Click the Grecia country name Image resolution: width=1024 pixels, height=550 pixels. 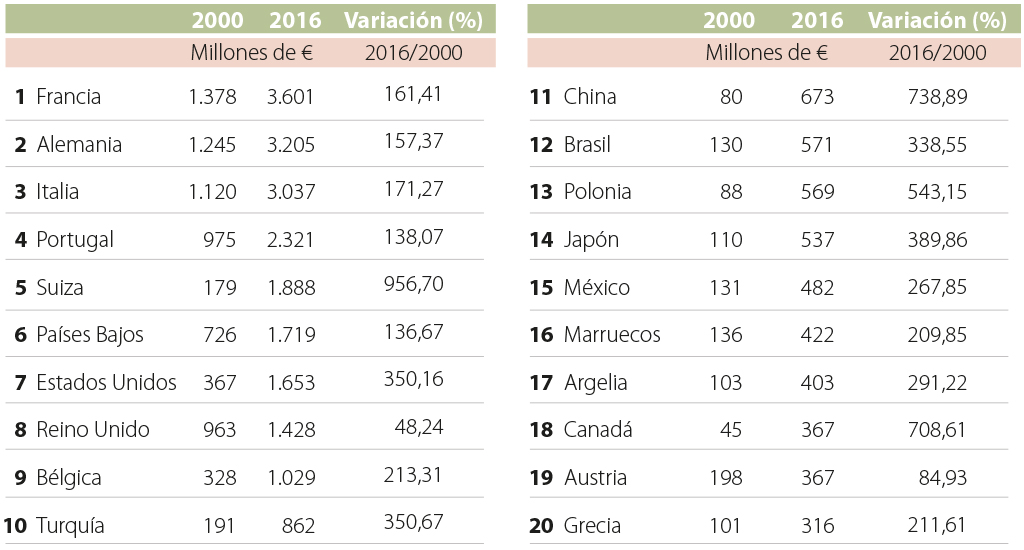(592, 526)
